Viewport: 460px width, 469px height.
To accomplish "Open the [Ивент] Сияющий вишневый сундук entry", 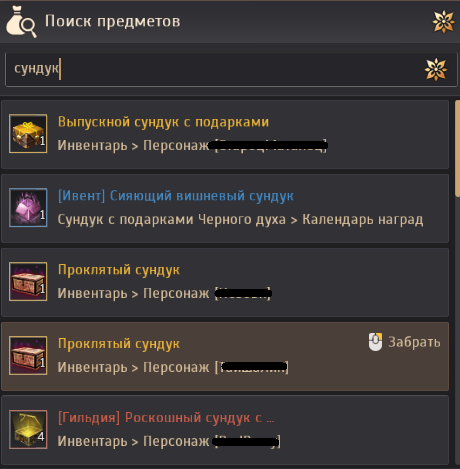I will [x=225, y=208].
